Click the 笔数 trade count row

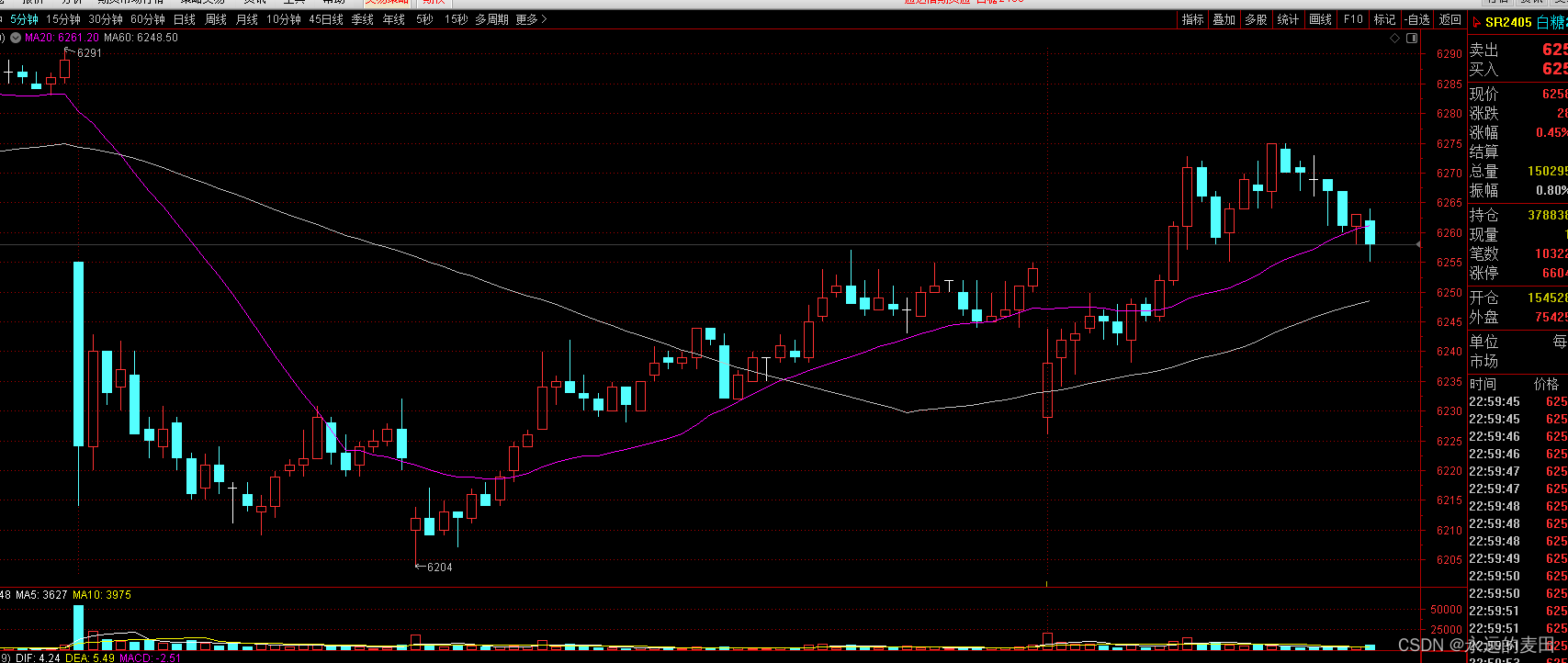1517,253
